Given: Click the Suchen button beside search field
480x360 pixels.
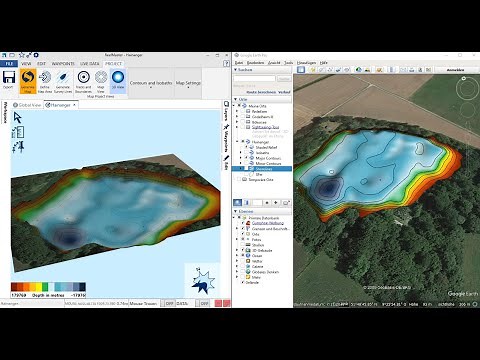Looking at the screenshot, I should [x=284, y=79].
